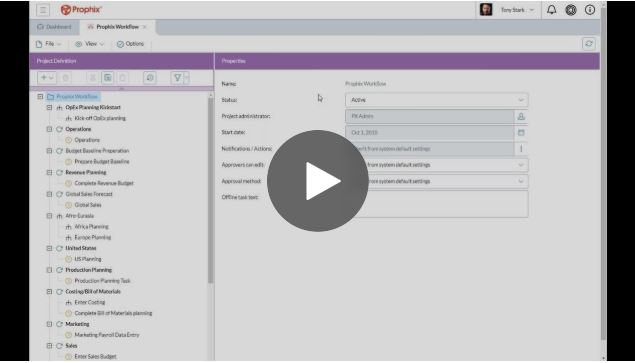Open the info icon in header
The image size is (635, 363).
click(590, 10)
